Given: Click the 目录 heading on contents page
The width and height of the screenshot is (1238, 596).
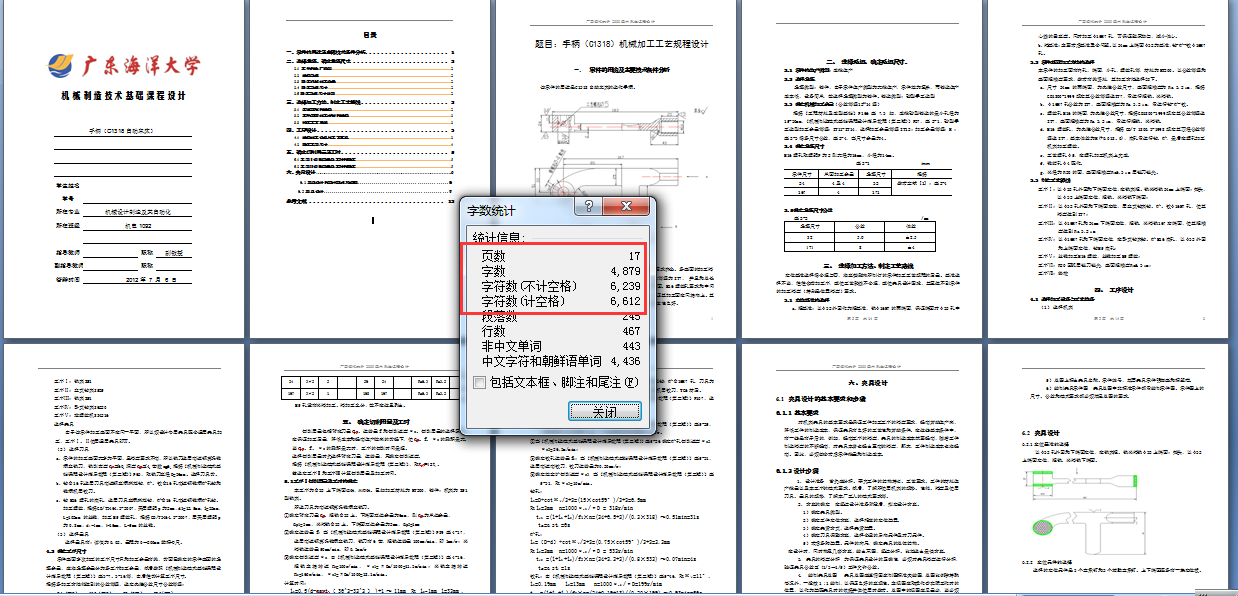Looking at the screenshot, I should [369, 33].
